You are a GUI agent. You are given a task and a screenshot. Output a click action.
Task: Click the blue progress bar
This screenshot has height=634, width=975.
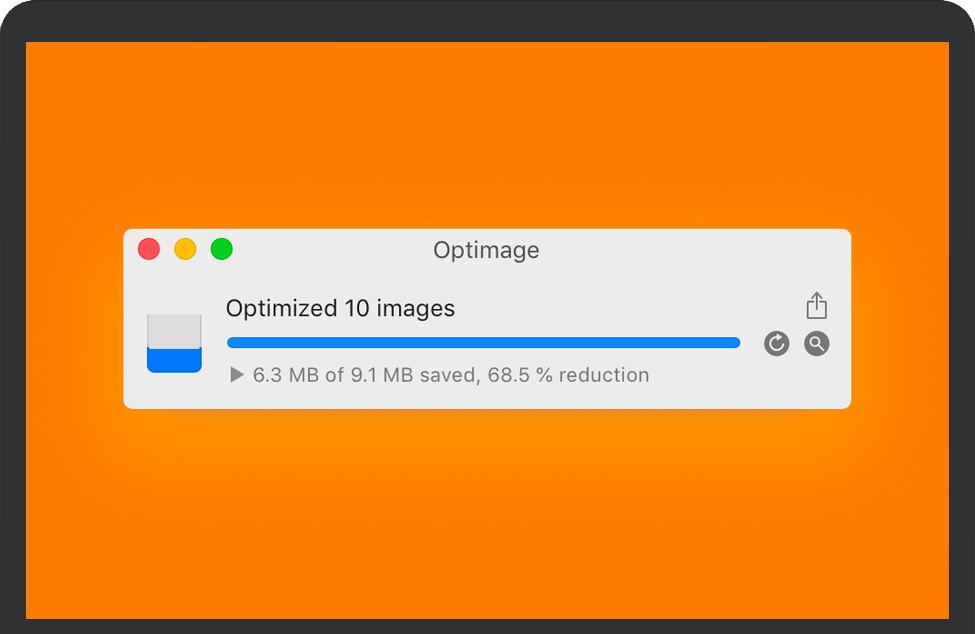click(483, 342)
